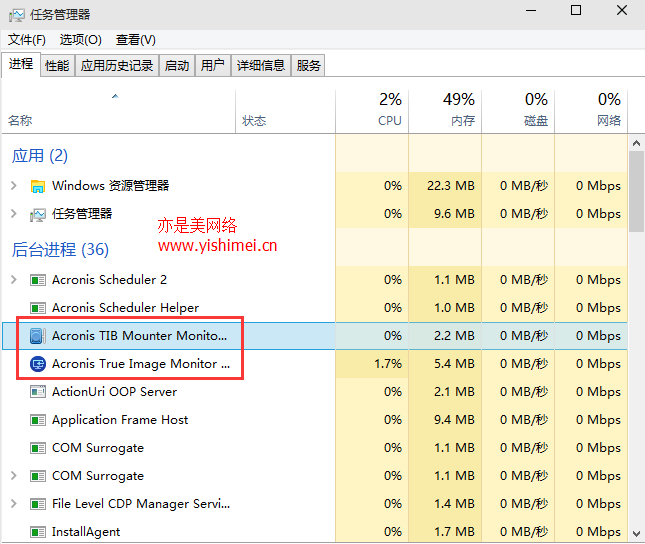Open the 查看(V) menu
Image resolution: width=645 pixels, height=544 pixels.
136,40
